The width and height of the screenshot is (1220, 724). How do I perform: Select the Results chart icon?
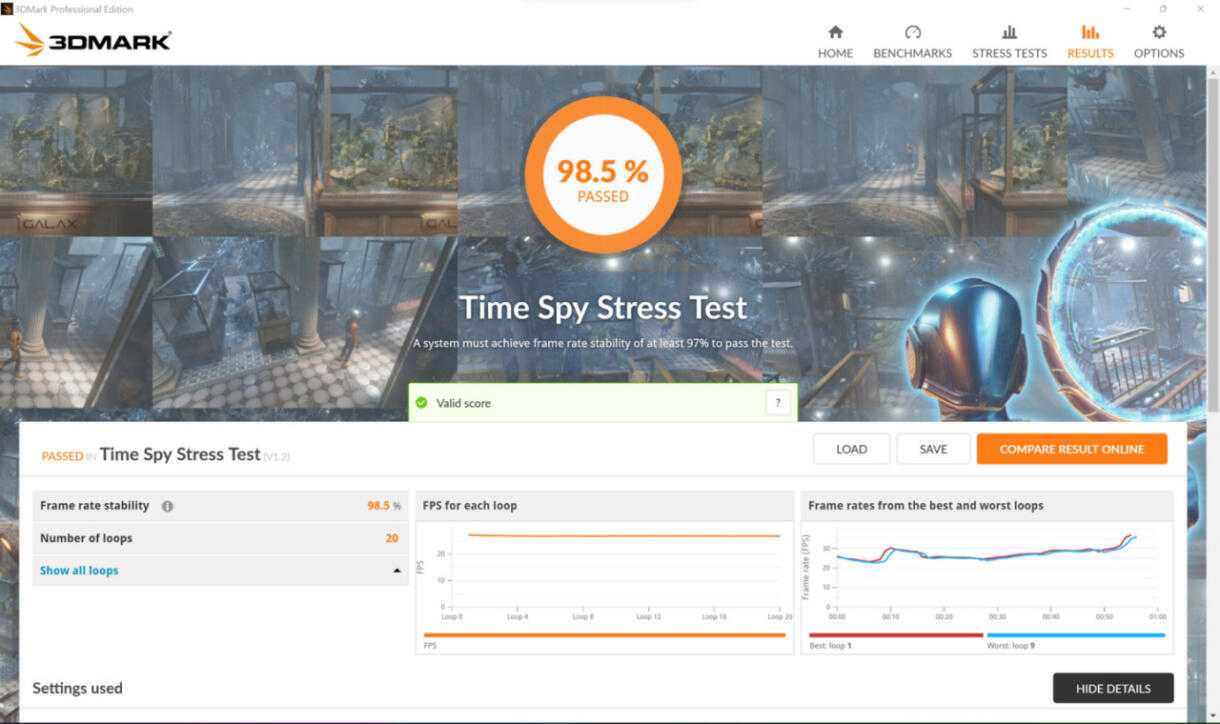(1089, 33)
